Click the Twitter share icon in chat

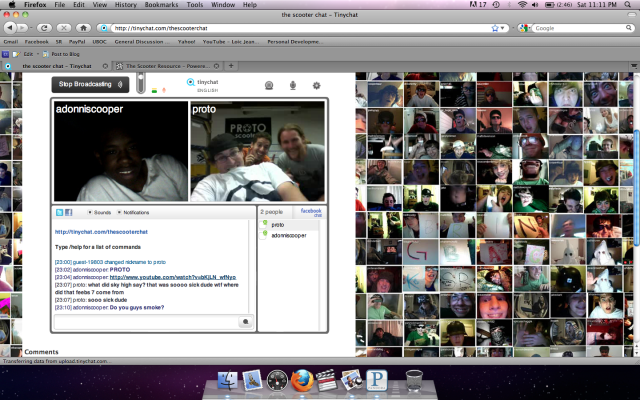pyautogui.click(x=60, y=212)
